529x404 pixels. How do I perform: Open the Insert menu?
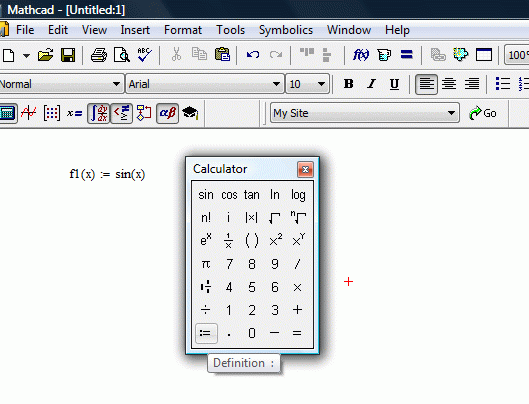135,30
